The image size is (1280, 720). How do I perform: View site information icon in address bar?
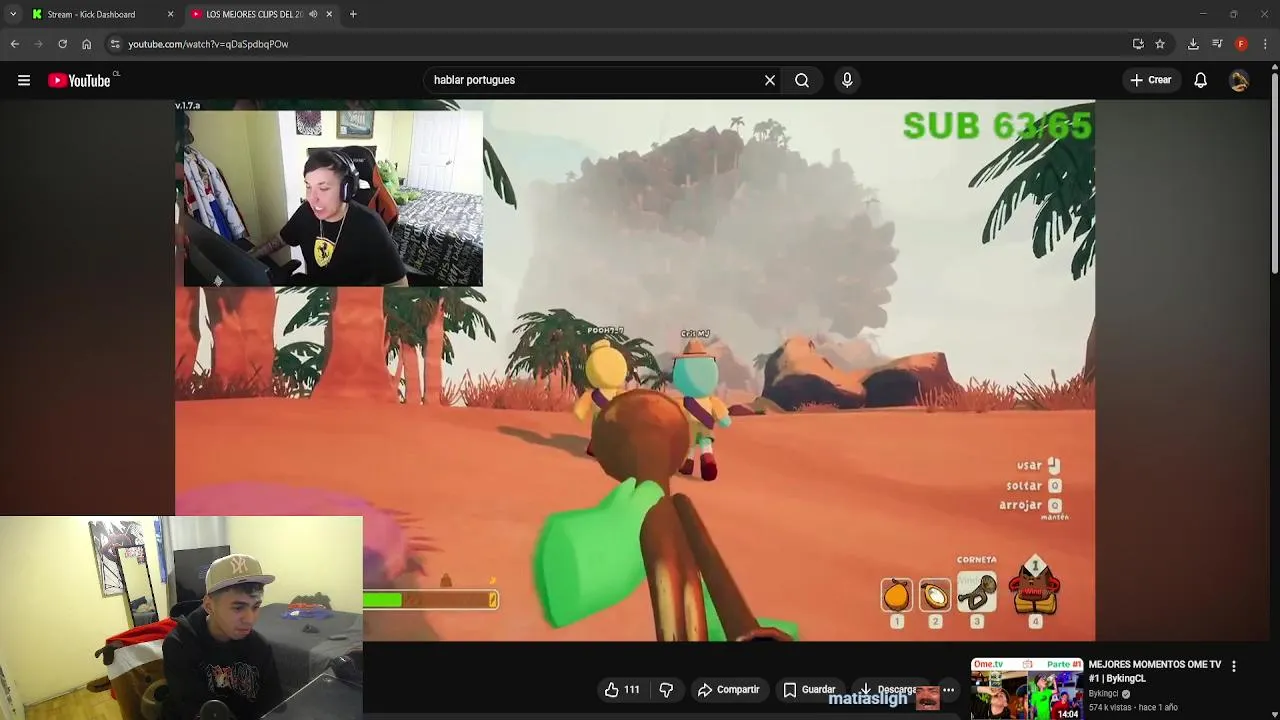pos(115,44)
